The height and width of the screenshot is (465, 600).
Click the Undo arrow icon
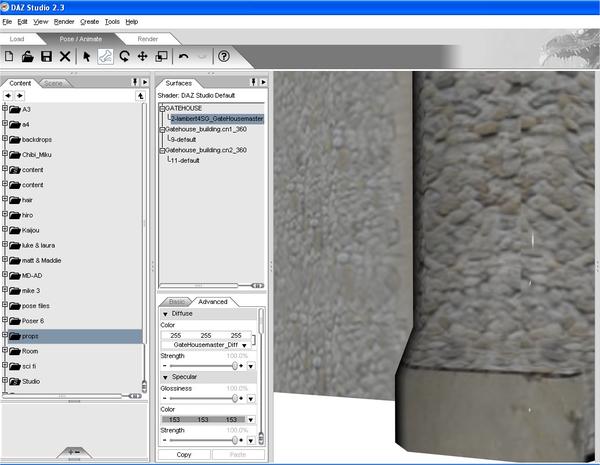click(x=184, y=57)
